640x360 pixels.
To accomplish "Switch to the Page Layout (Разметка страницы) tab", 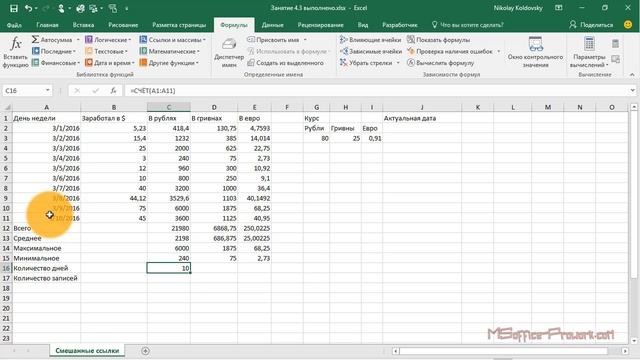I will [x=179, y=25].
